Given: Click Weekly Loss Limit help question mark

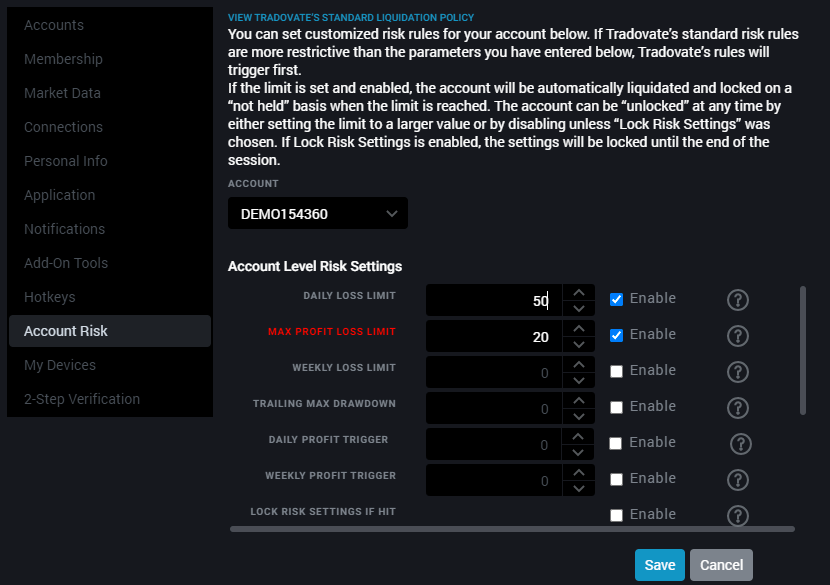Looking at the screenshot, I should point(738,372).
